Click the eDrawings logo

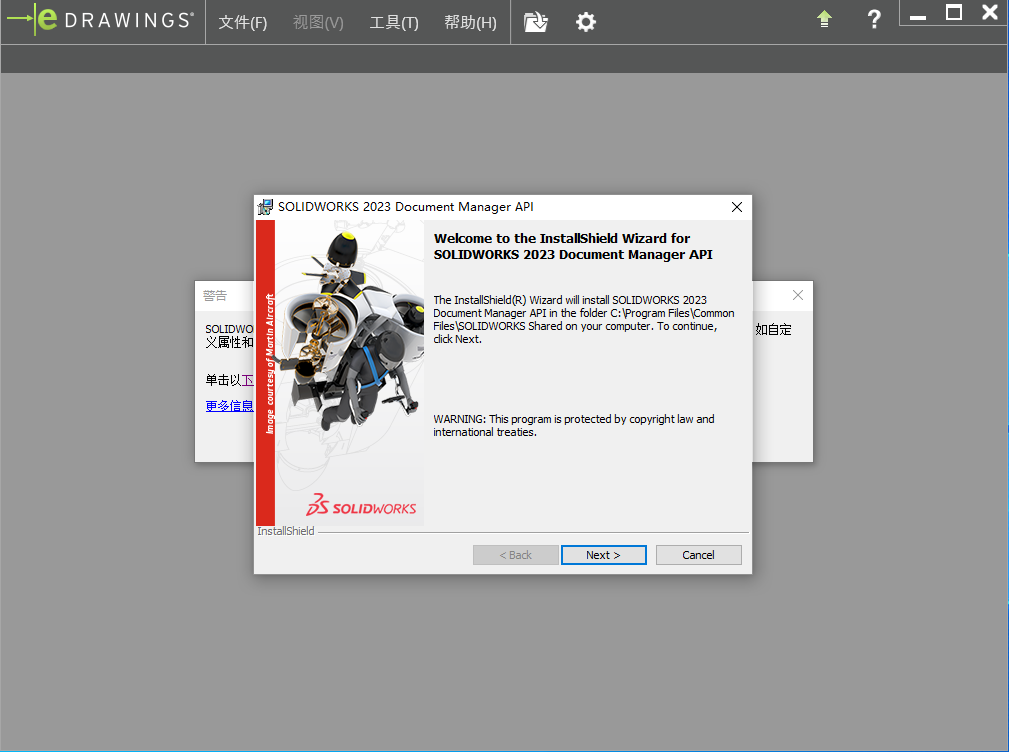[100, 19]
